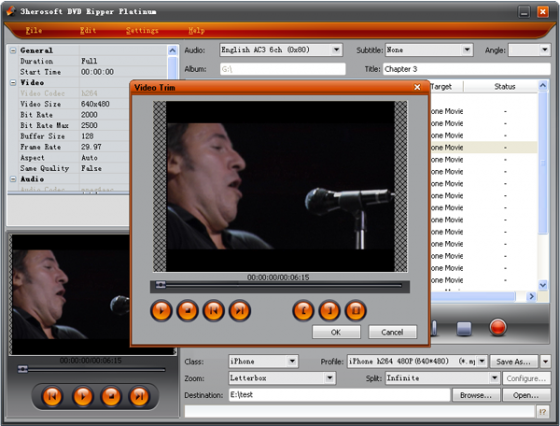This screenshot has height=426, width=560.
Task: Click the Title field containing Chapter 3
Action: click(x=466, y=69)
